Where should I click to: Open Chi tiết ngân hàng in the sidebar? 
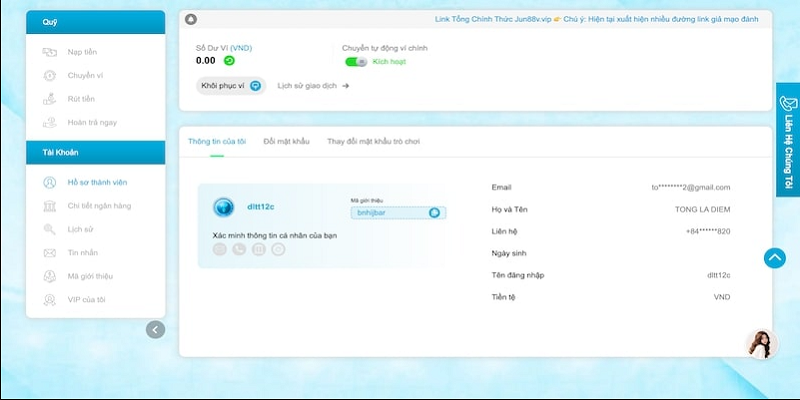click(100, 206)
